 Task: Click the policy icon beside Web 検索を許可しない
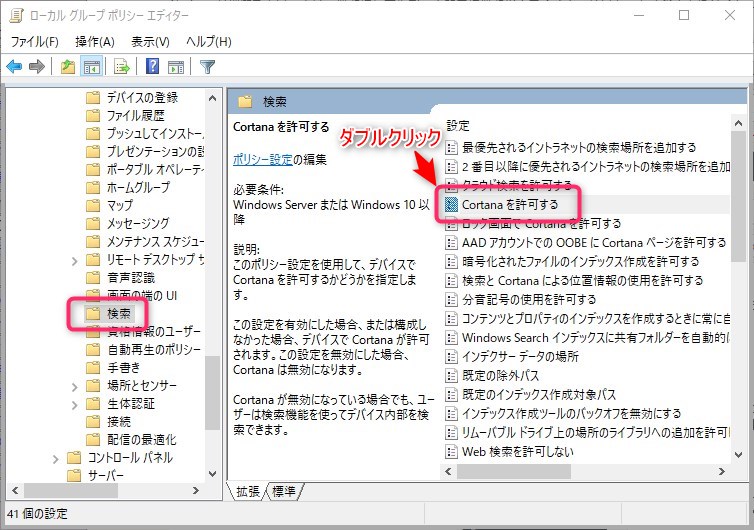(x=451, y=451)
